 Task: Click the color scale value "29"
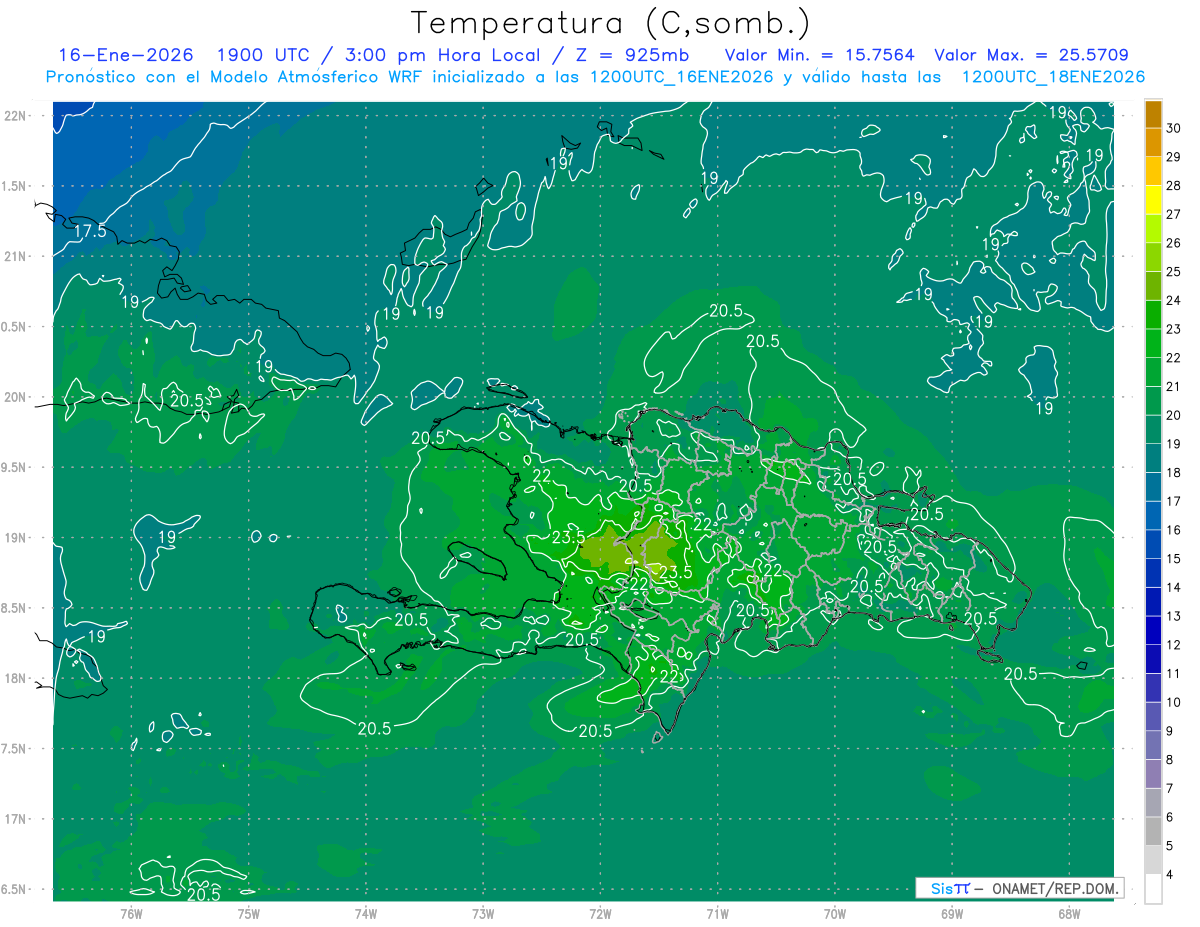tap(1173, 157)
